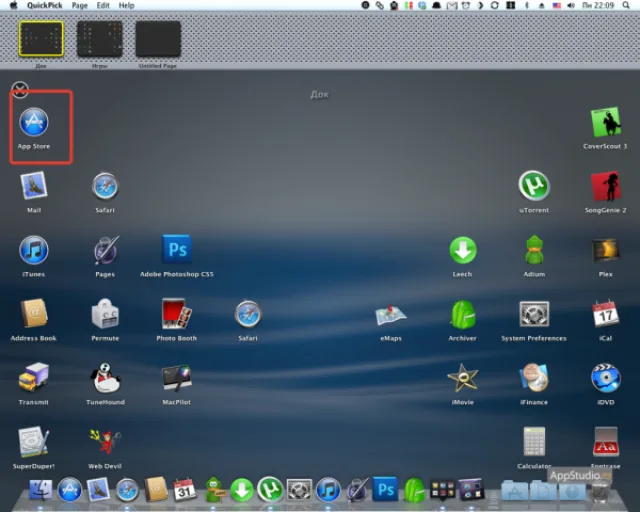Open the Safari icon beside Photo Booth
Image resolution: width=640 pixels, height=512 pixels.
coord(248,314)
